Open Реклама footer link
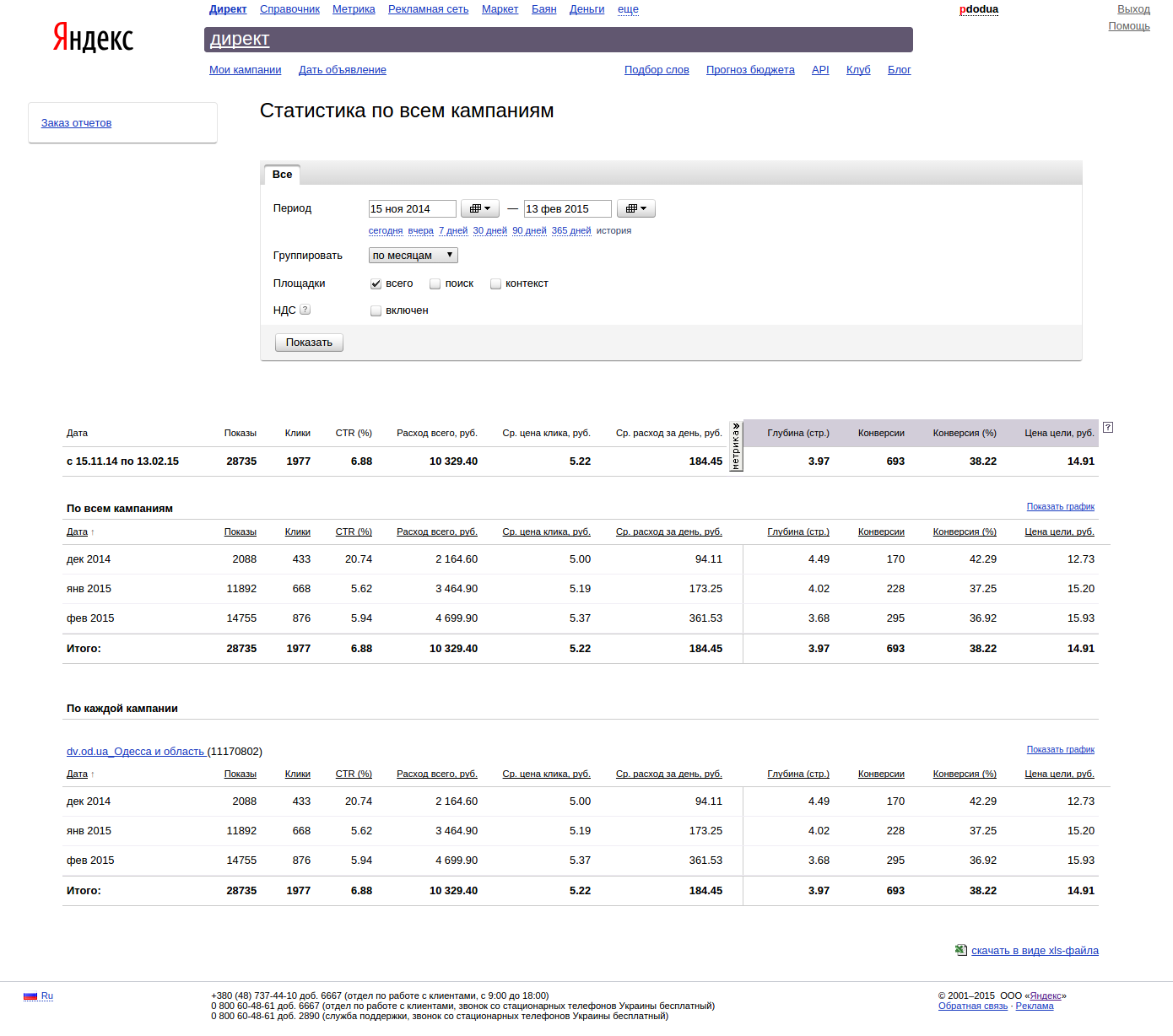Viewport: 1173px width, 1036px height. coord(1035,1006)
